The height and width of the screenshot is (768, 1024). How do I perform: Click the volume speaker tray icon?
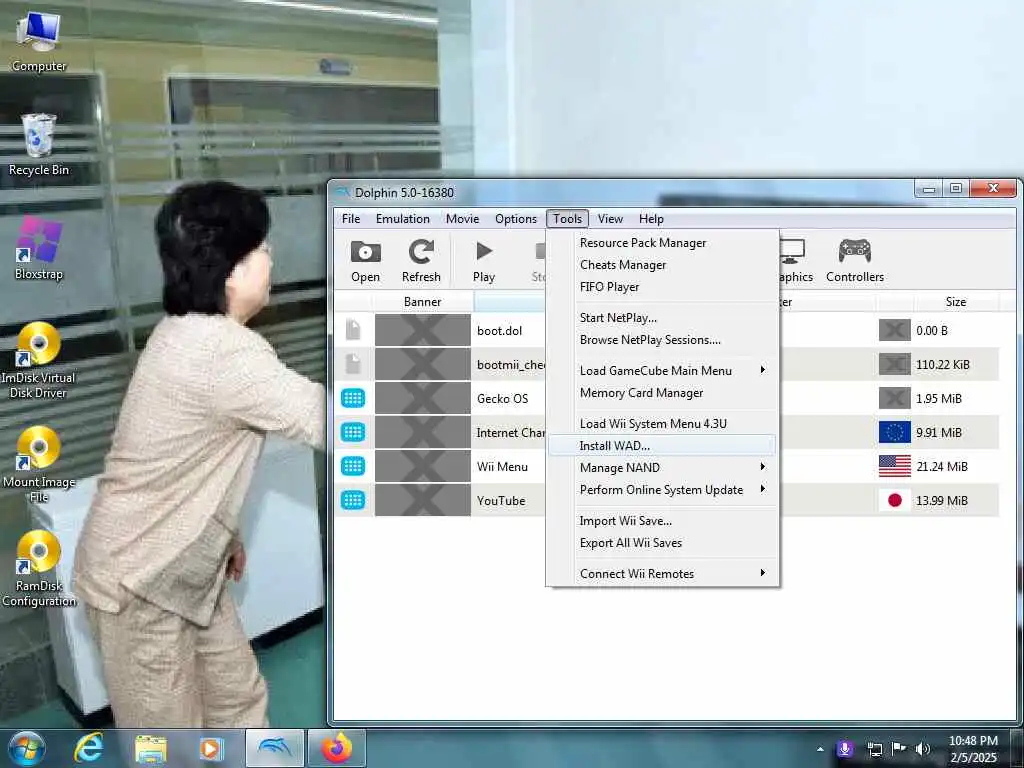click(x=922, y=749)
